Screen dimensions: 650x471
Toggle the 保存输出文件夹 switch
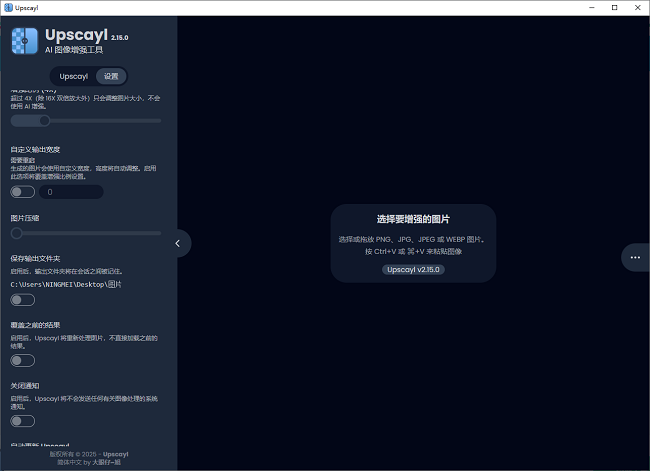[23, 300]
